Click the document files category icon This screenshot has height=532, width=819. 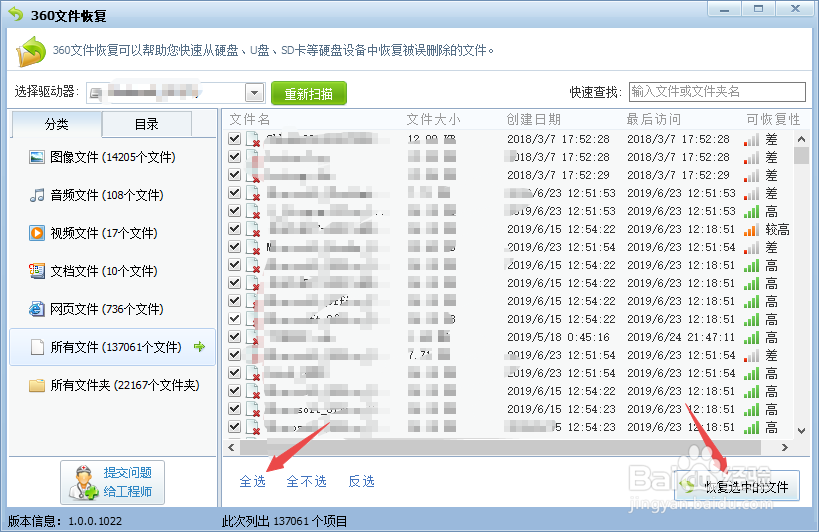37,271
